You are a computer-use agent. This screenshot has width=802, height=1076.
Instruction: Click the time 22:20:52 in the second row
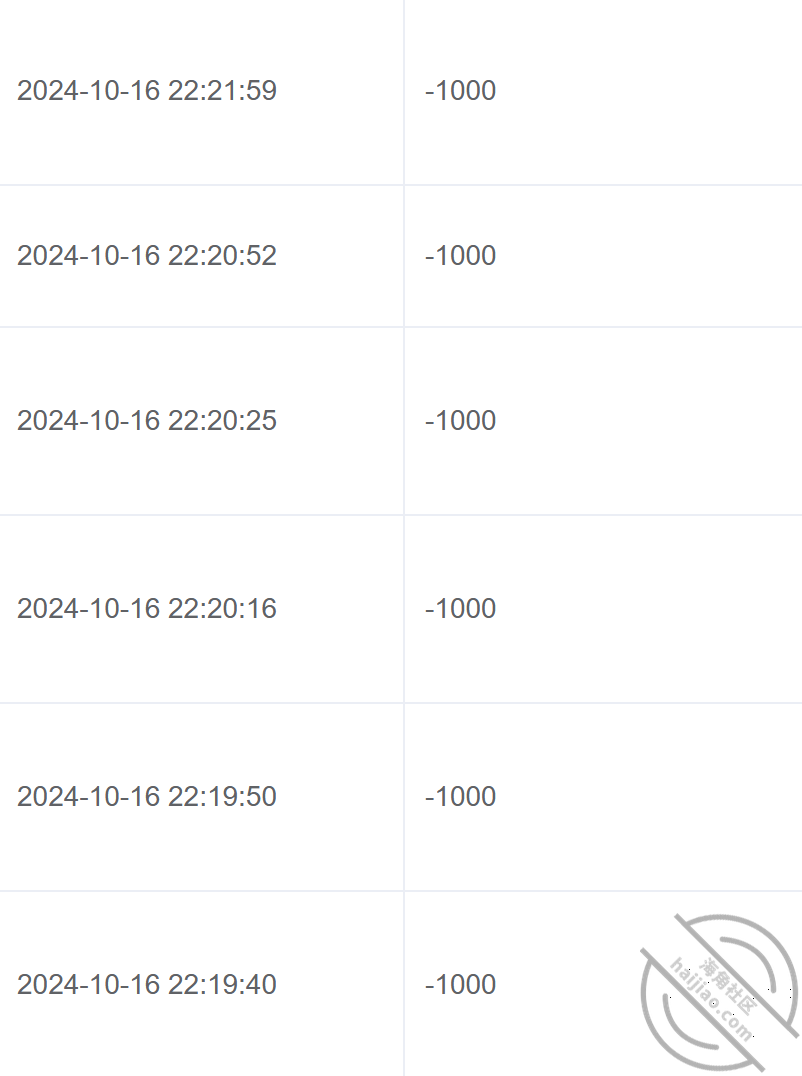(222, 255)
